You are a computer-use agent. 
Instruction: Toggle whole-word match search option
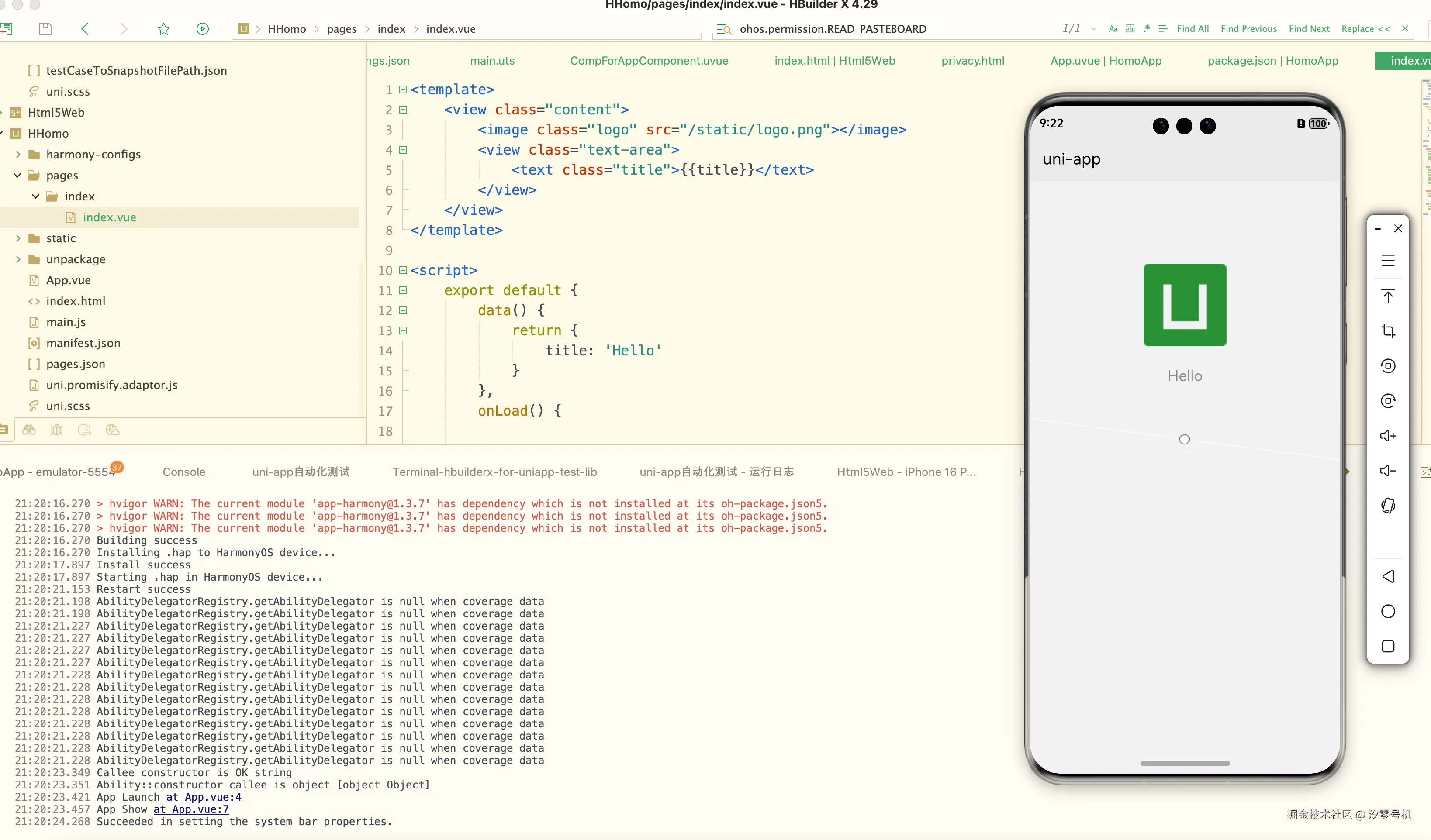[1130, 29]
